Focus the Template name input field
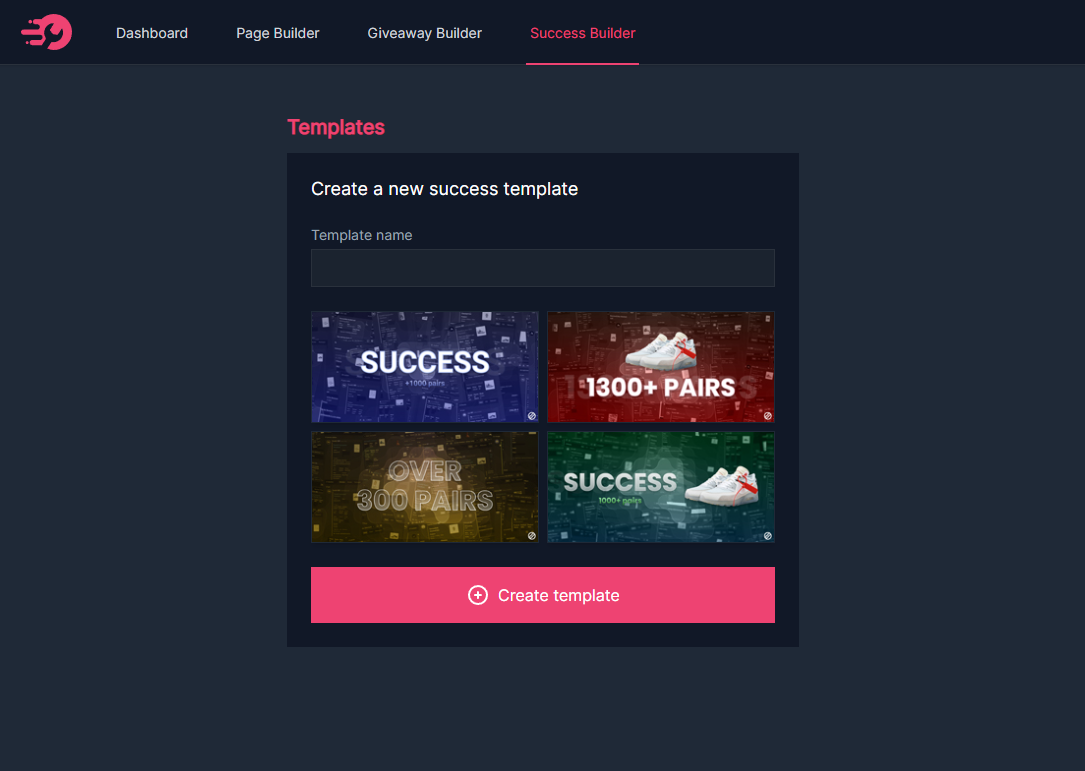 click(542, 268)
